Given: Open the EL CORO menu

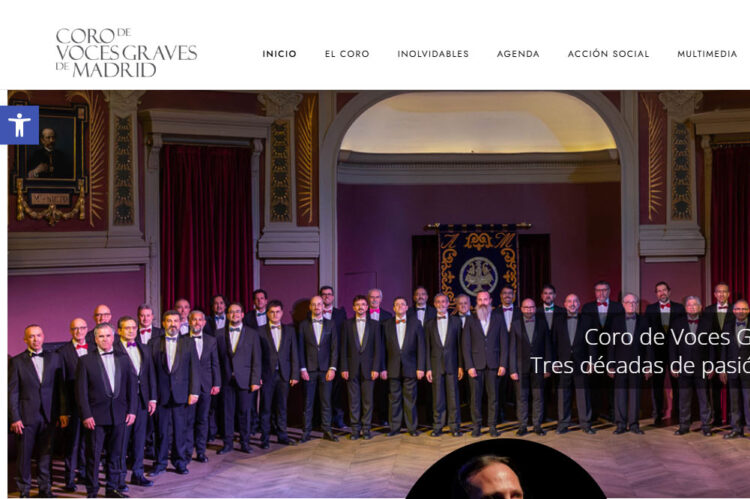Looking at the screenshot, I should tap(347, 54).
